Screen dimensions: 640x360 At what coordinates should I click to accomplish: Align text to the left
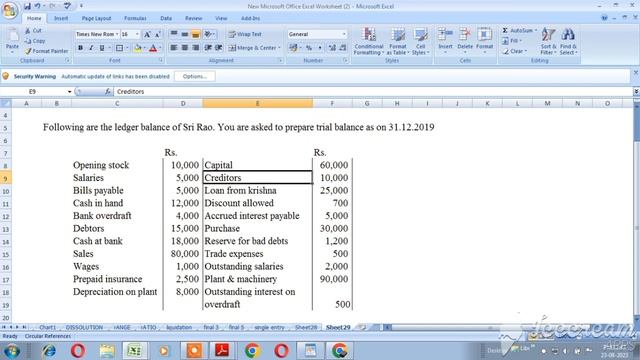(x=174, y=48)
